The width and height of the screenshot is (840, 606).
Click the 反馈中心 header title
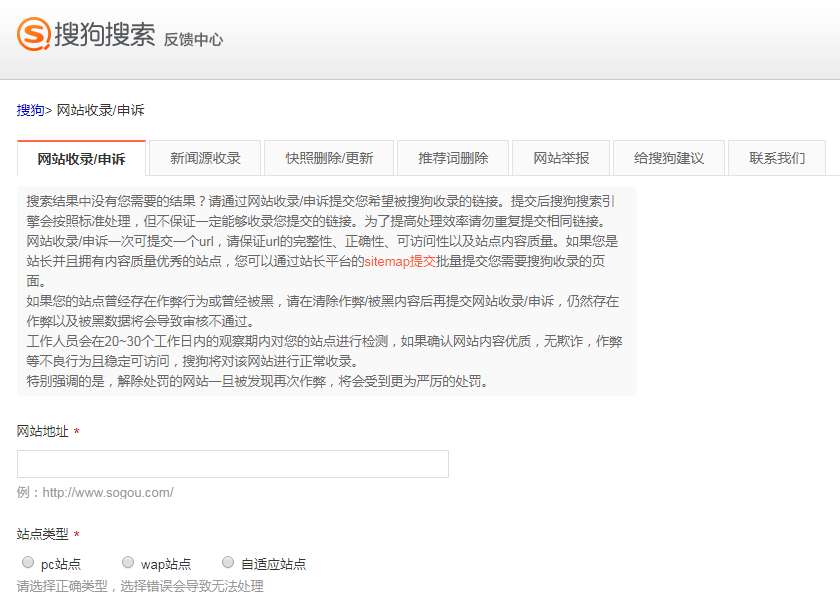(x=193, y=40)
